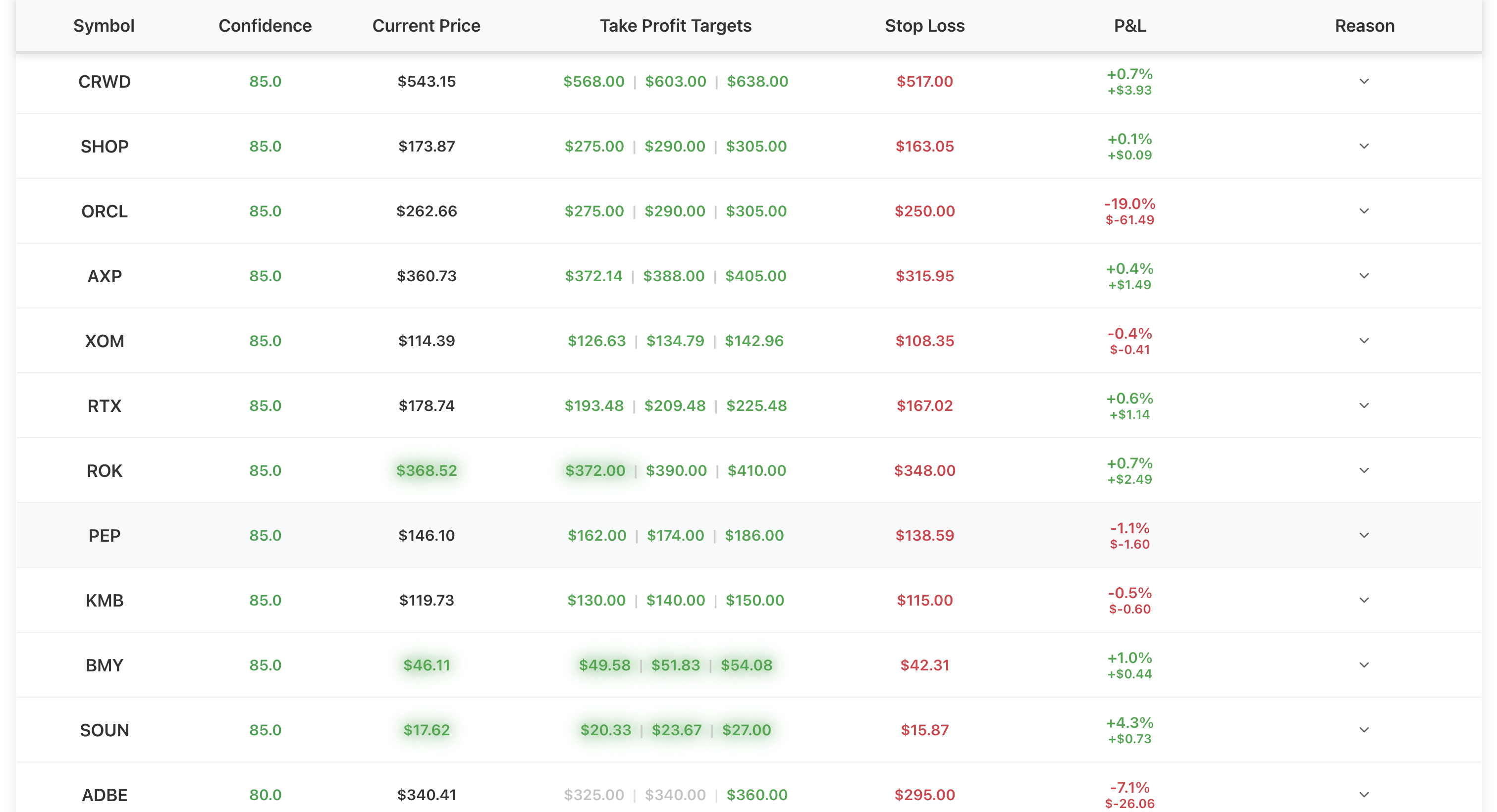Click the P&L column header
Image resolution: width=1497 pixels, height=812 pixels.
pos(1130,26)
